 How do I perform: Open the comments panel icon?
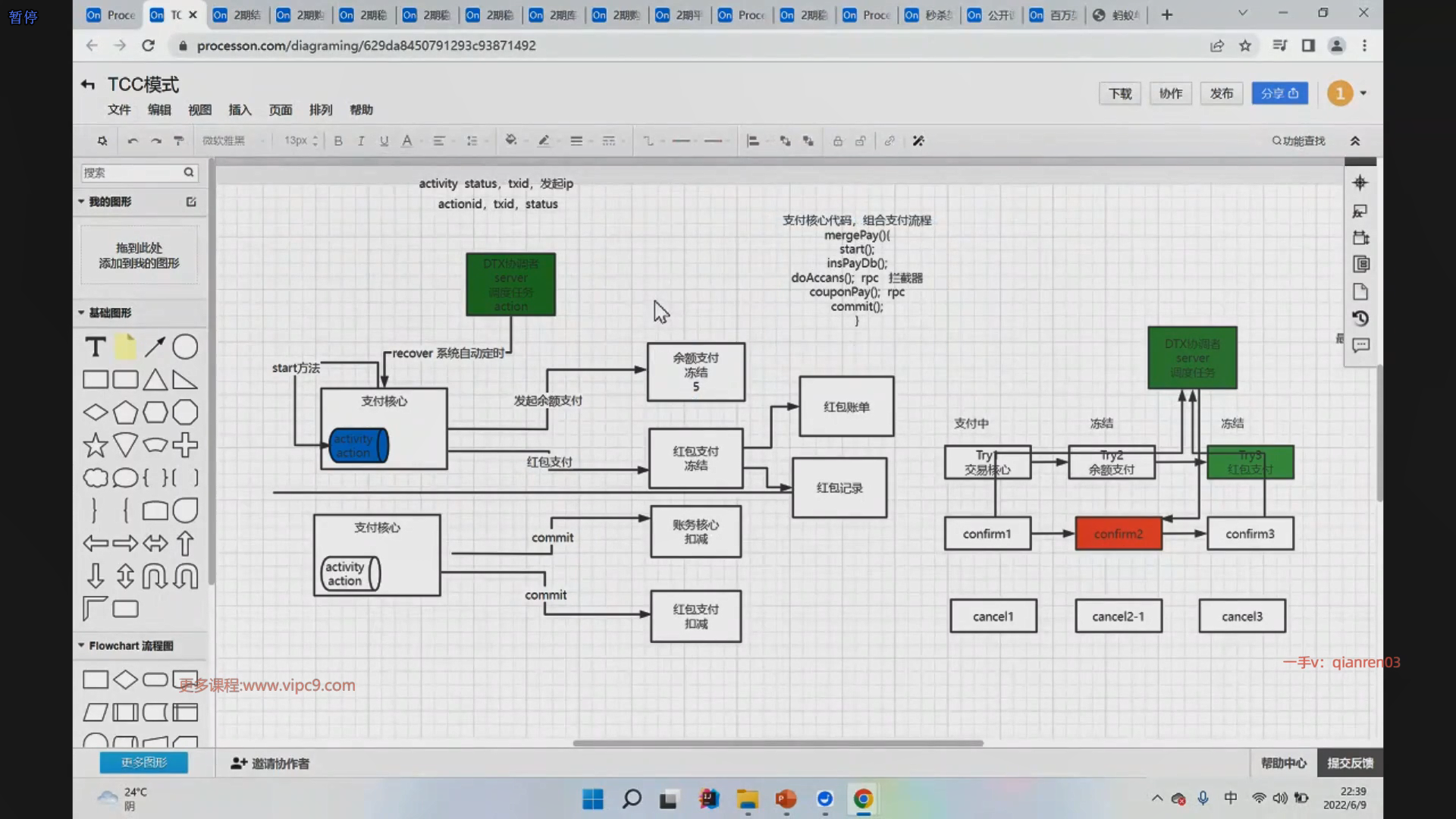(x=1360, y=346)
